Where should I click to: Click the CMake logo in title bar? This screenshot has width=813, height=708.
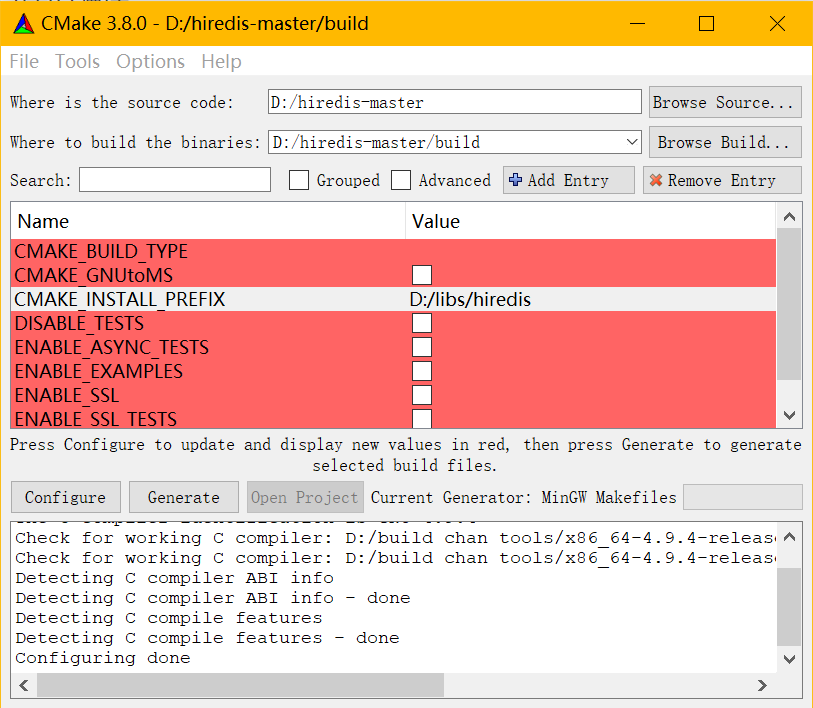[22, 23]
